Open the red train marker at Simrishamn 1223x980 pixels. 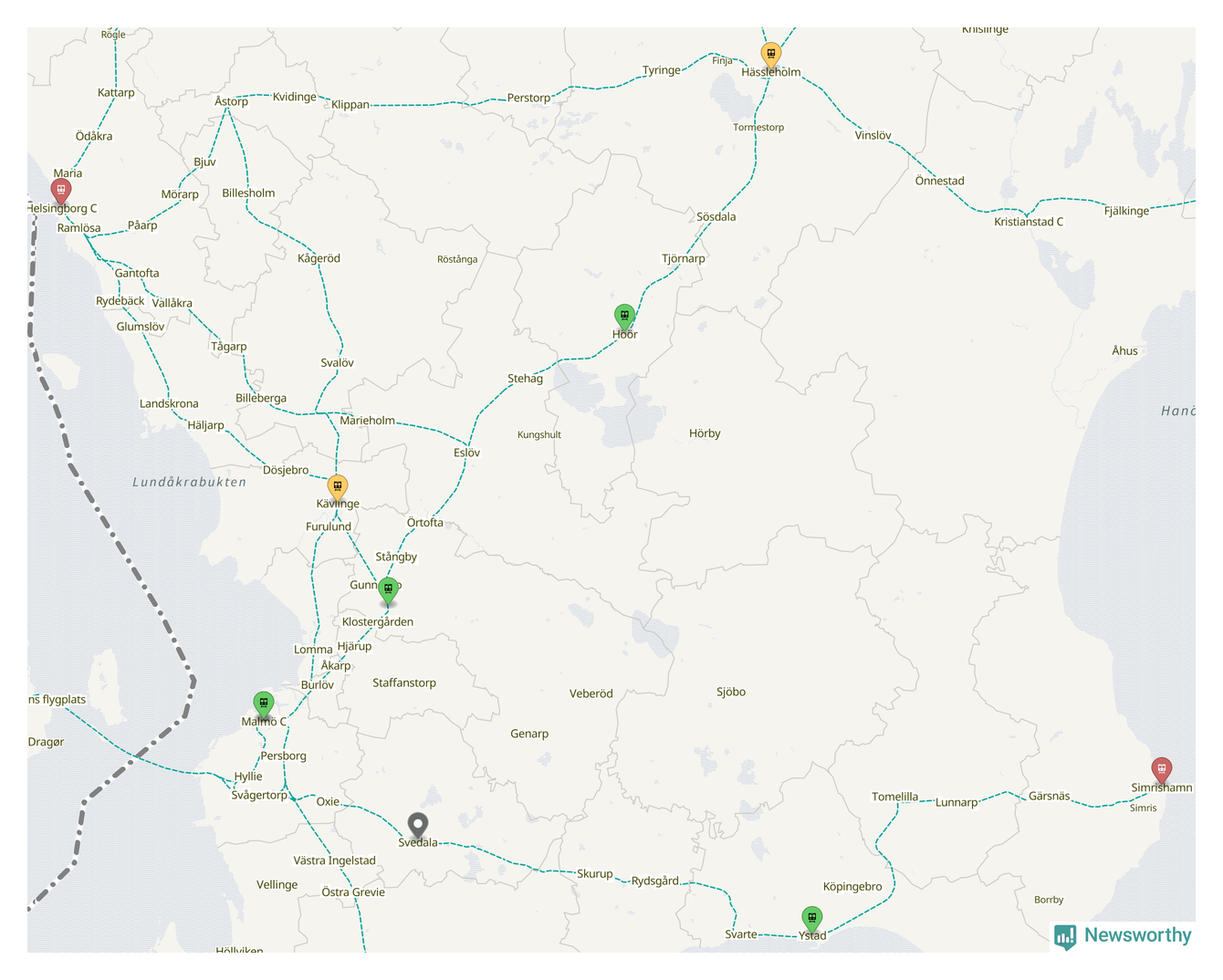[x=1161, y=770]
